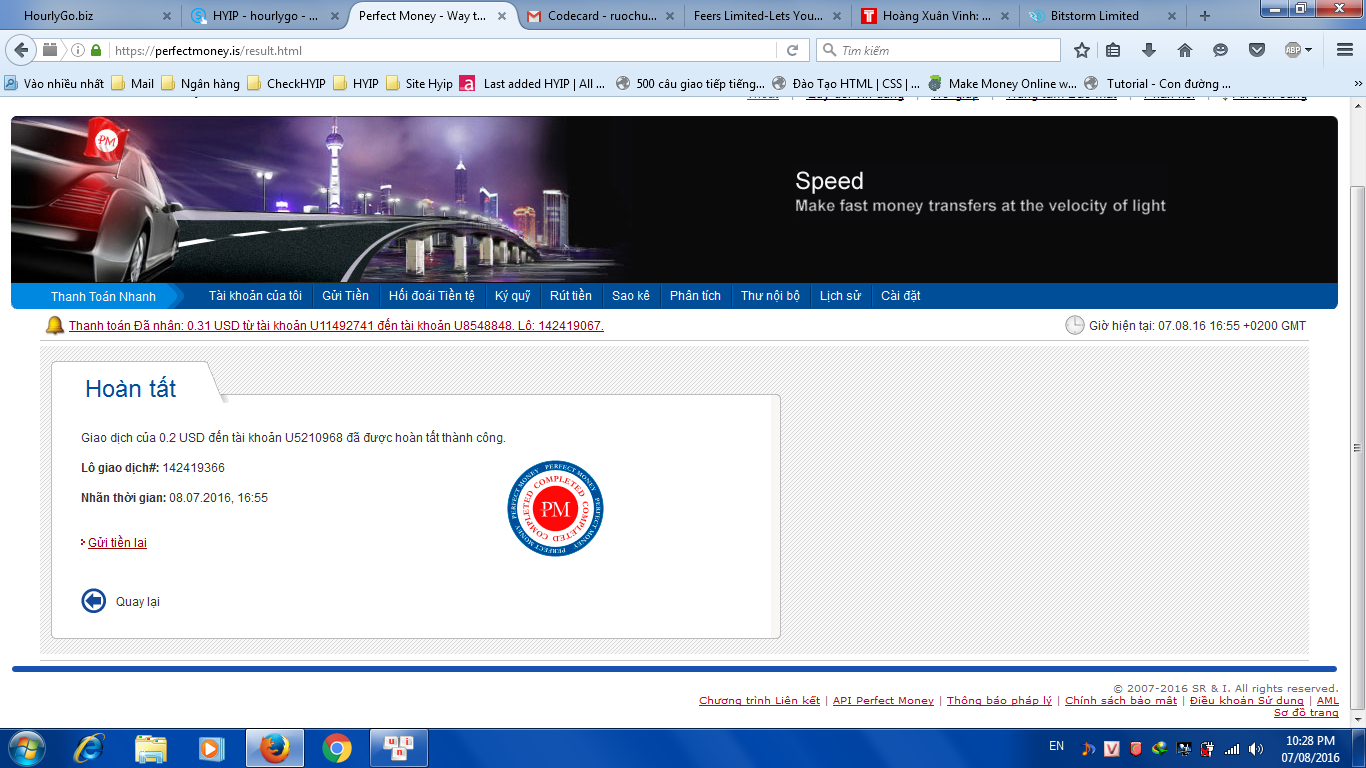Show site information via the circled i icon

pyautogui.click(x=78, y=50)
